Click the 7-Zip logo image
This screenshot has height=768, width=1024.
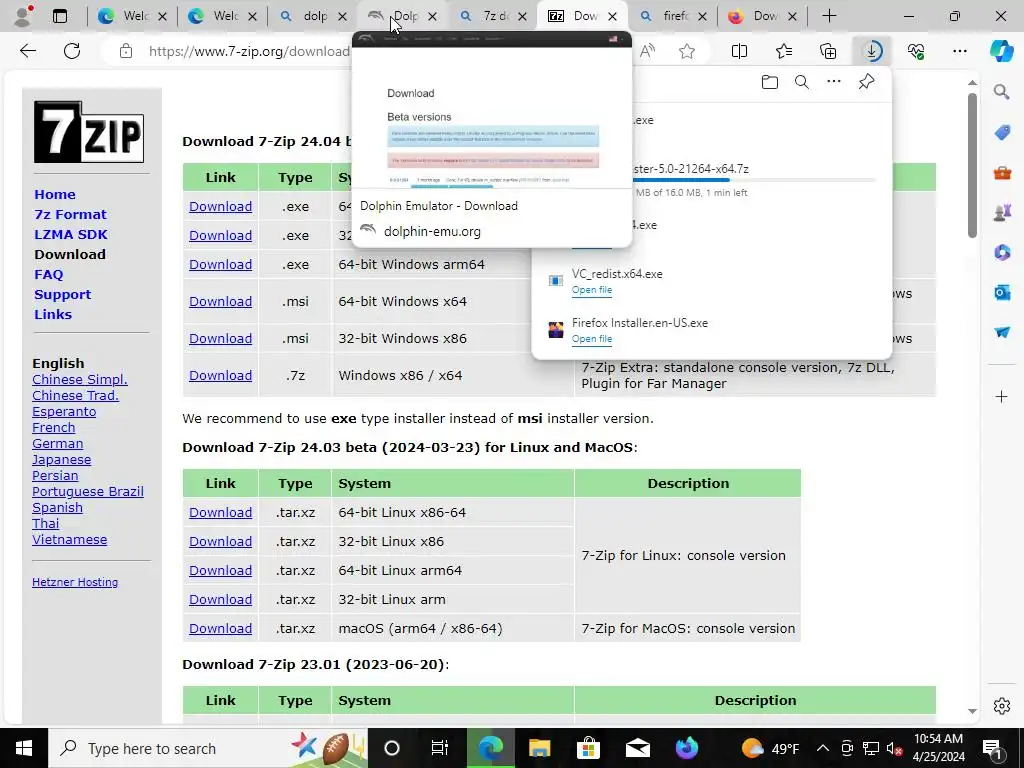(89, 132)
